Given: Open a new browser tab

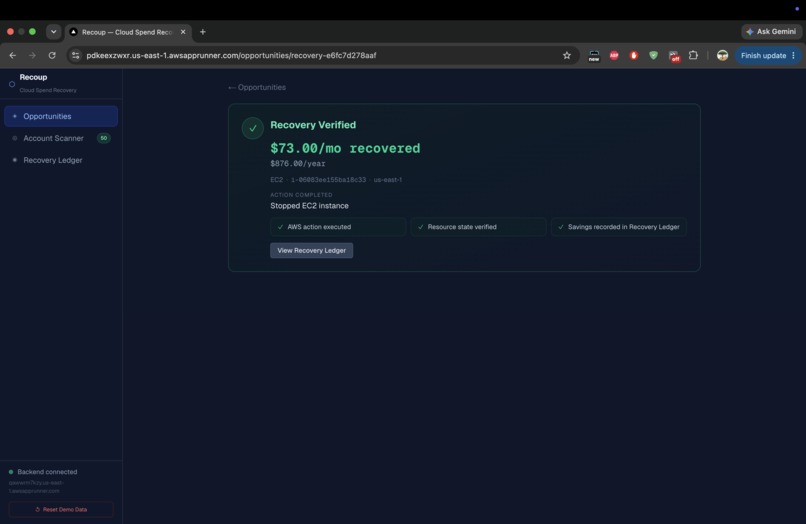Looking at the screenshot, I should tap(203, 32).
